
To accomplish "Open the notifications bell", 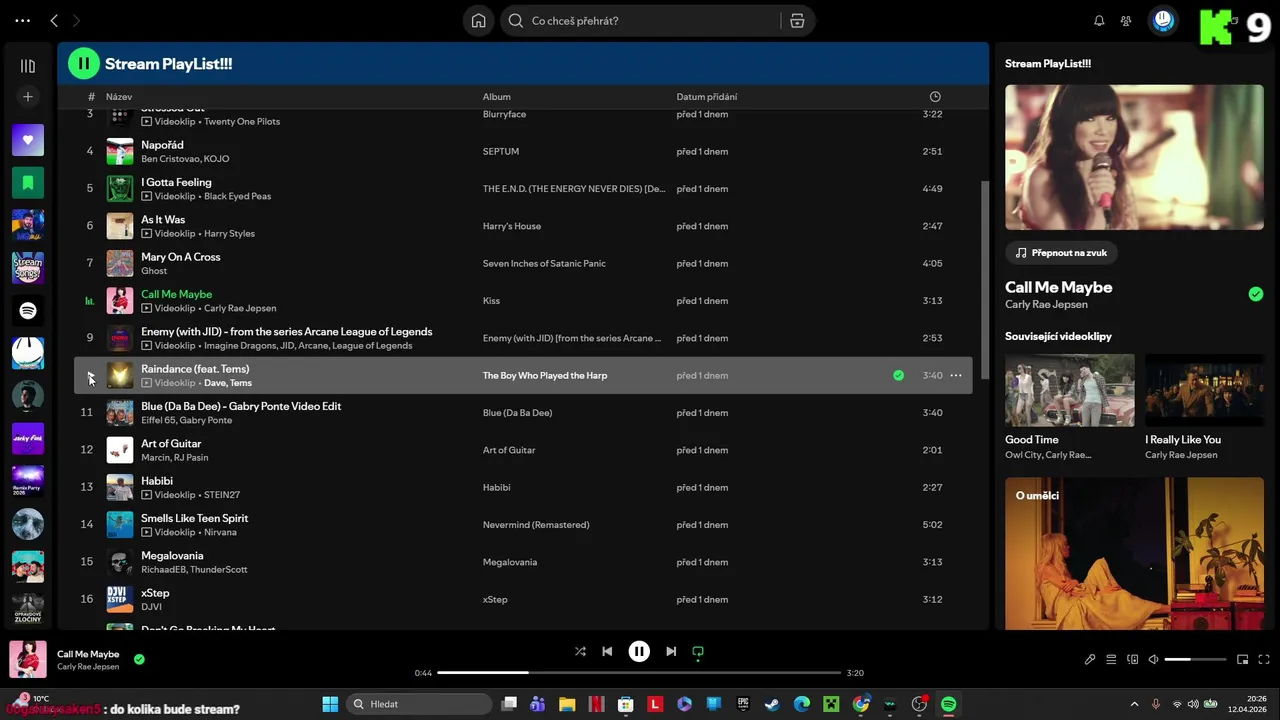I will [x=1099, y=20].
